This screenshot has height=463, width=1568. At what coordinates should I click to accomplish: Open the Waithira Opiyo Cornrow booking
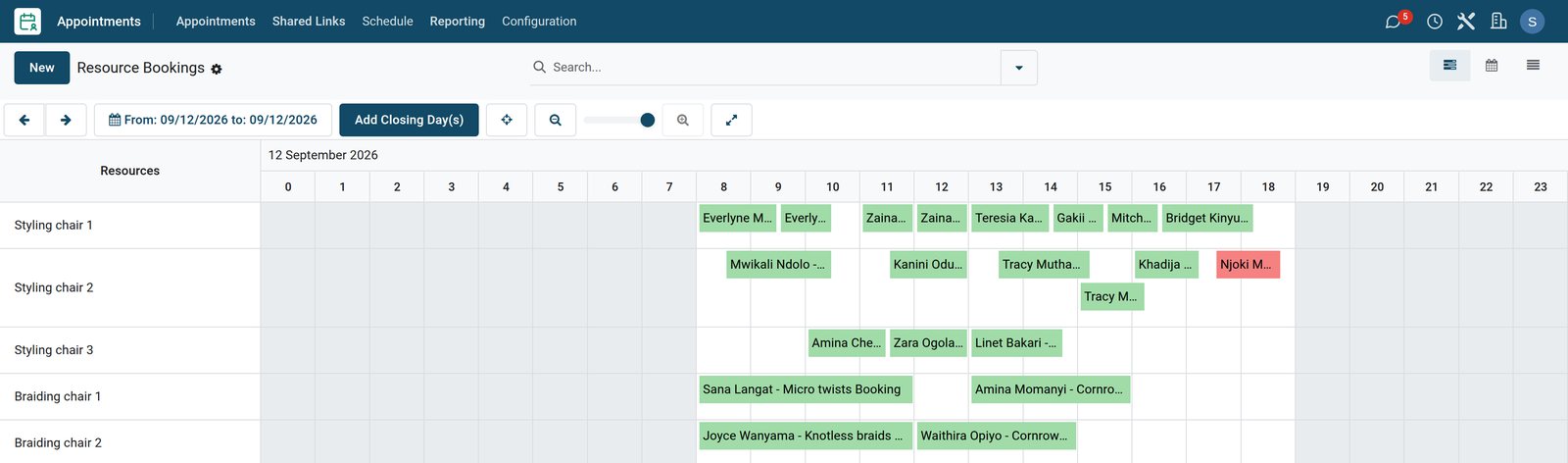(997, 436)
